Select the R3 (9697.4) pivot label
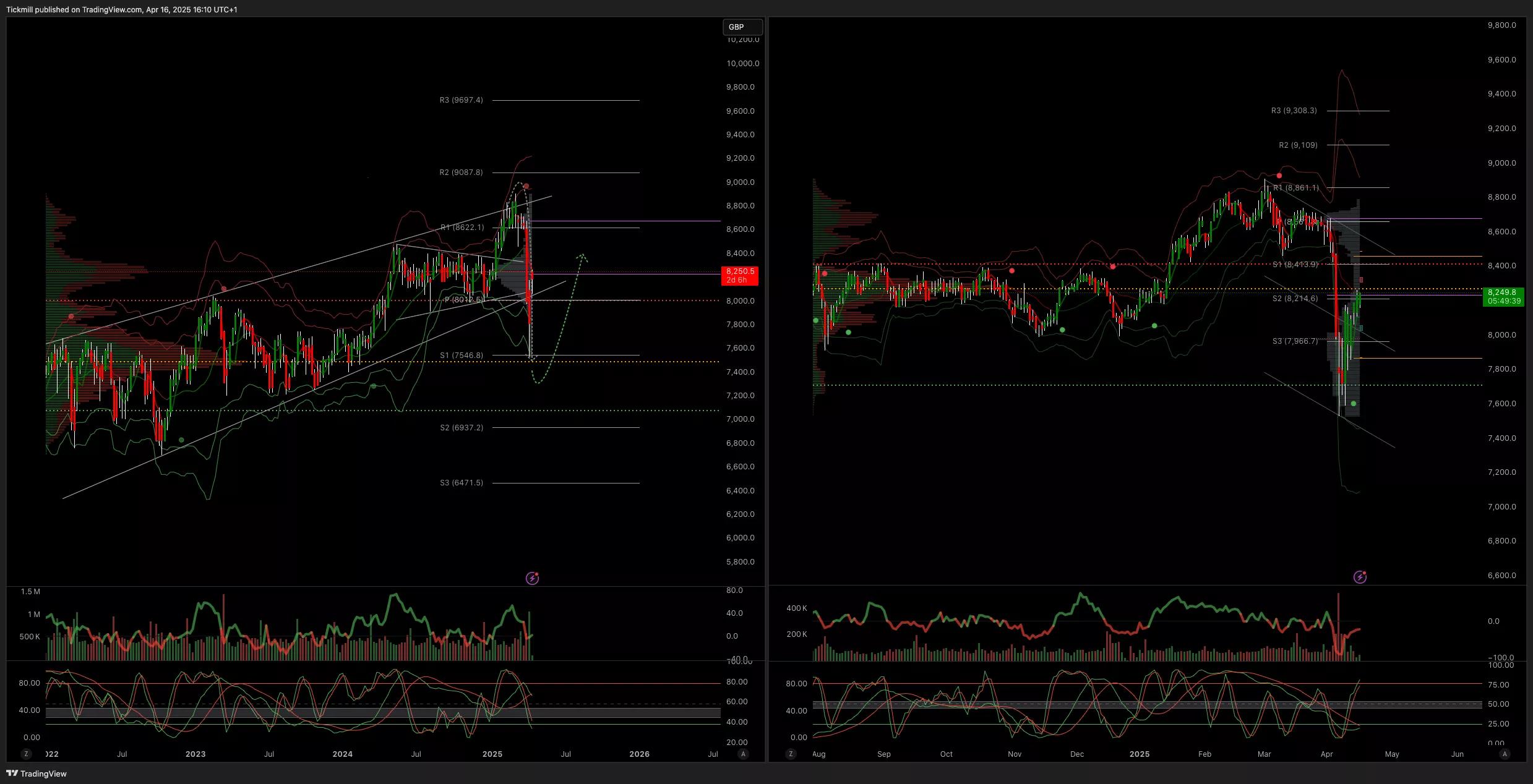 pos(461,100)
